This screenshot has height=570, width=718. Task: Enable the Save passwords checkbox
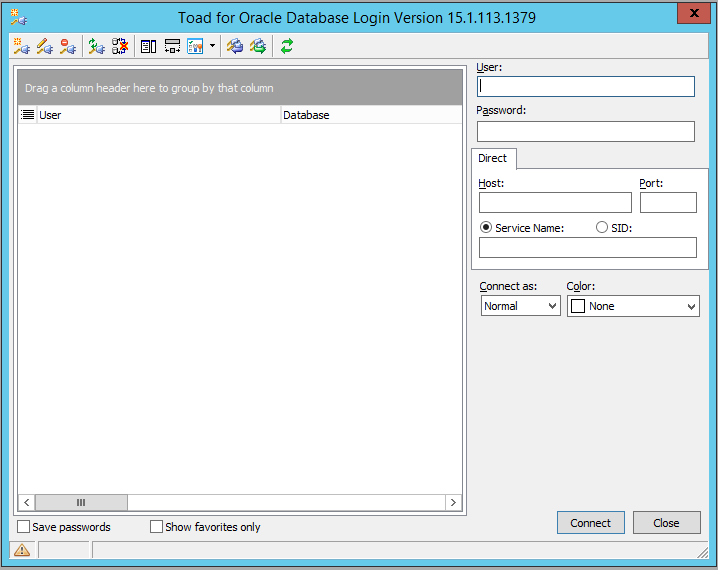tap(23, 527)
